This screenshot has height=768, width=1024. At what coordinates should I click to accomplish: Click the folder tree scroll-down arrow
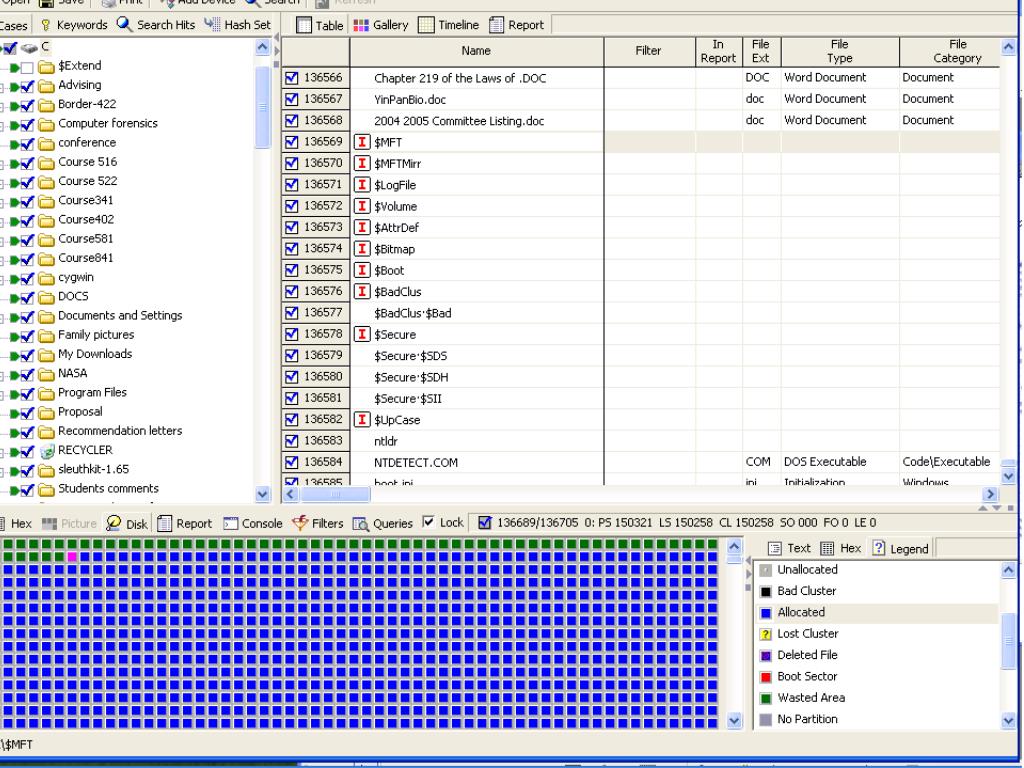(x=263, y=494)
